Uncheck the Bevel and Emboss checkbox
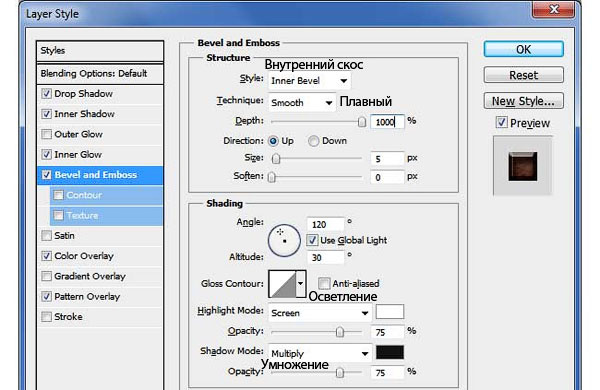600x390 pixels. [46, 175]
